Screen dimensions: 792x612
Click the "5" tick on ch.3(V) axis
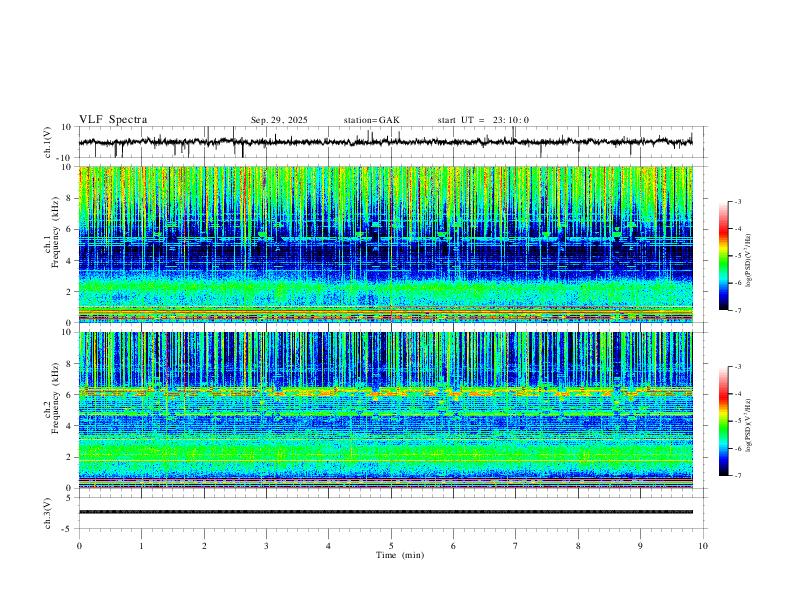point(70,498)
